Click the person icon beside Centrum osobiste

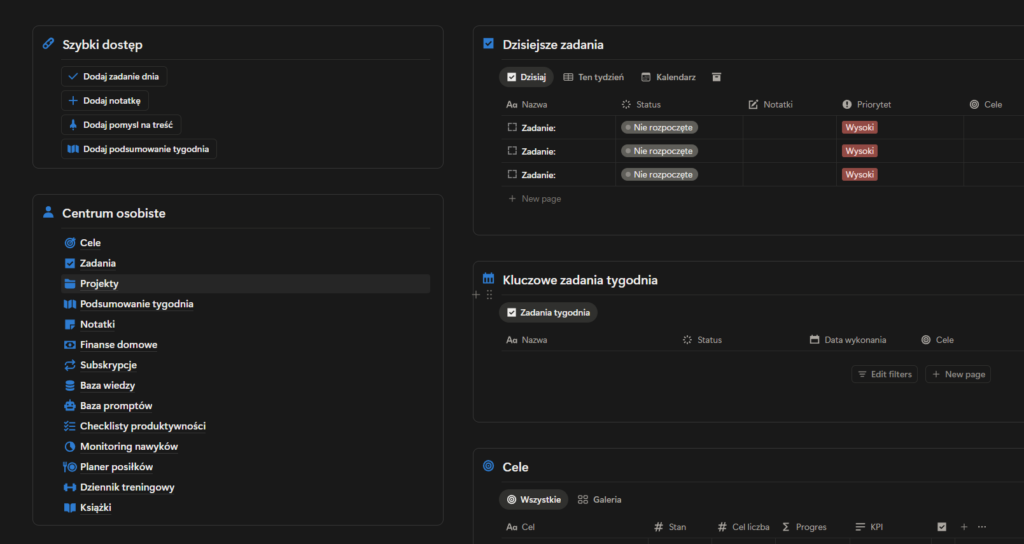pos(48,212)
